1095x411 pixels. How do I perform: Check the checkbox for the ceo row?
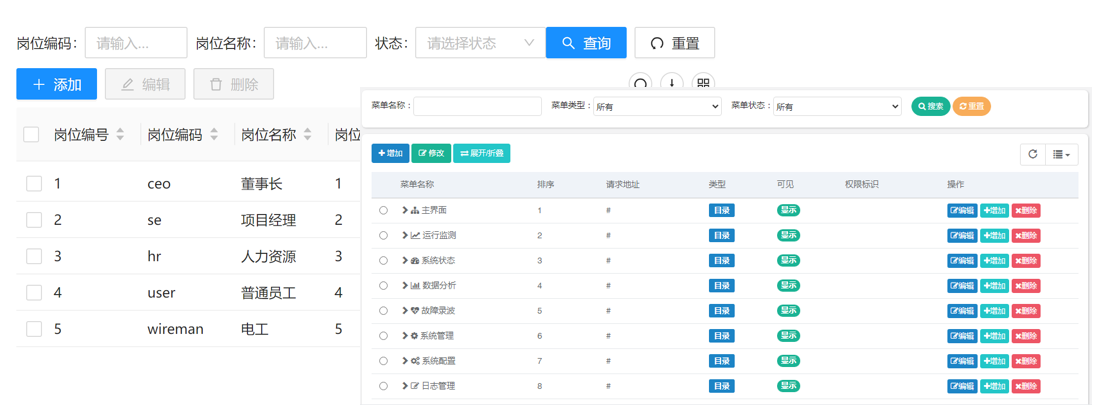34,184
